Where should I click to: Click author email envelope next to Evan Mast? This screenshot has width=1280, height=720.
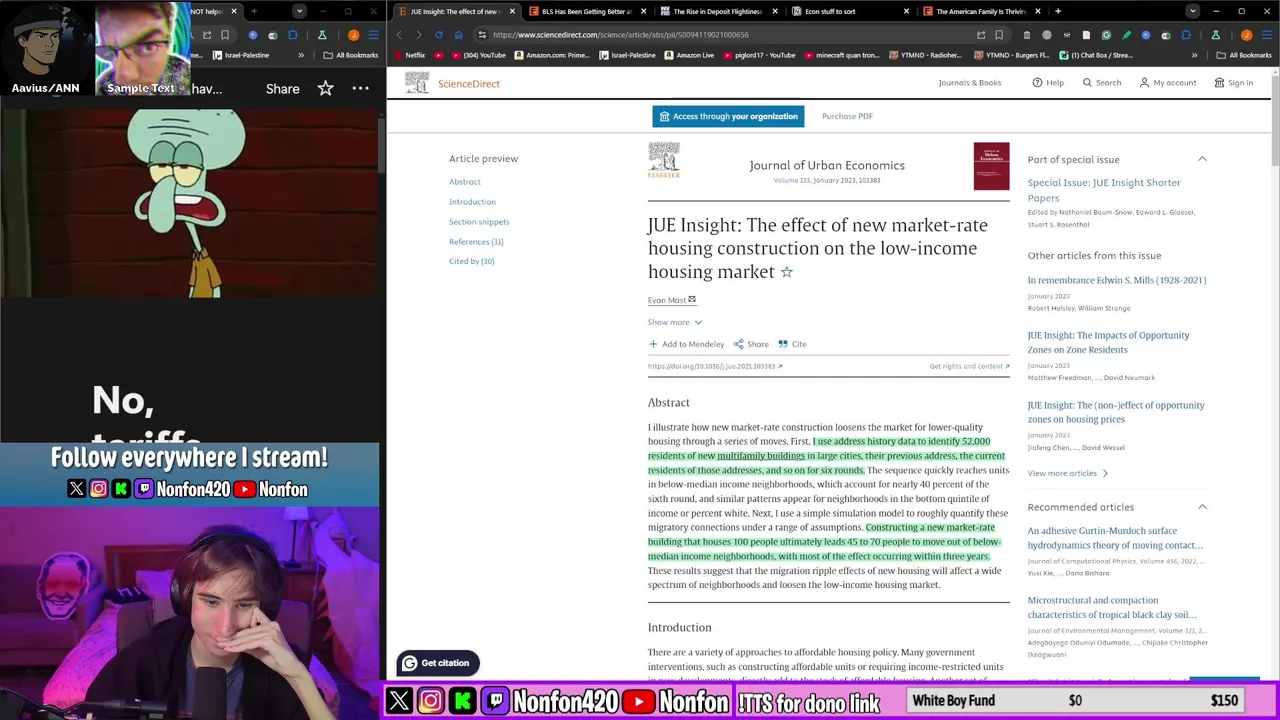tap(692, 299)
